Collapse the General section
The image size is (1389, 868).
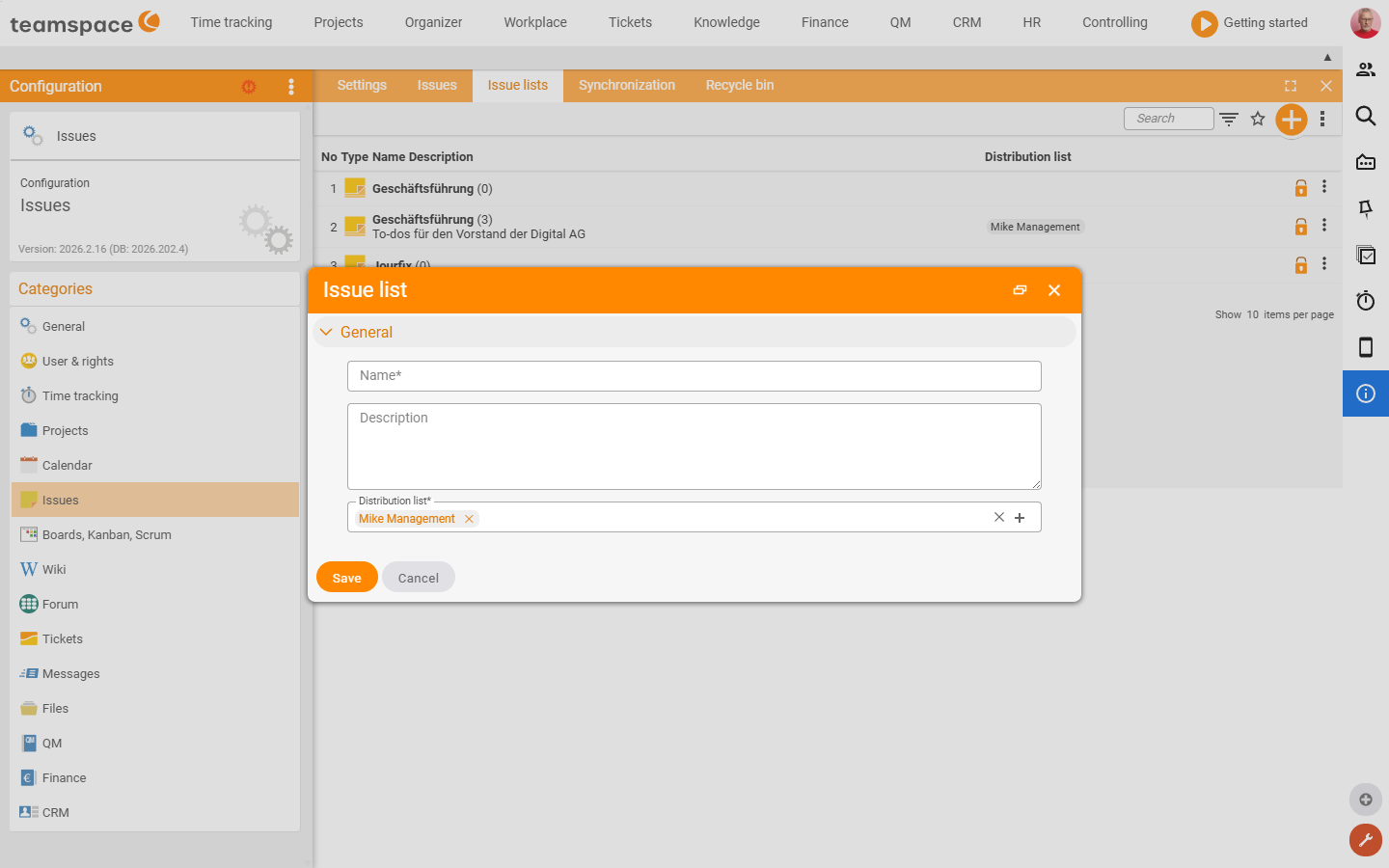pyautogui.click(x=326, y=332)
